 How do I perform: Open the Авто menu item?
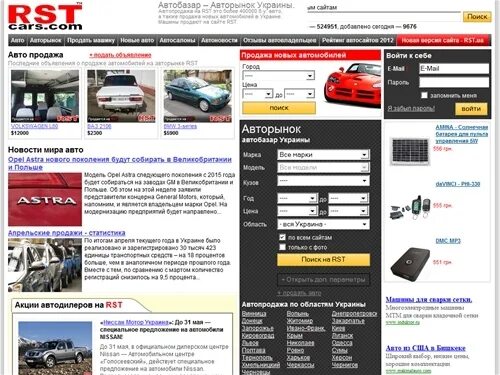18,40
